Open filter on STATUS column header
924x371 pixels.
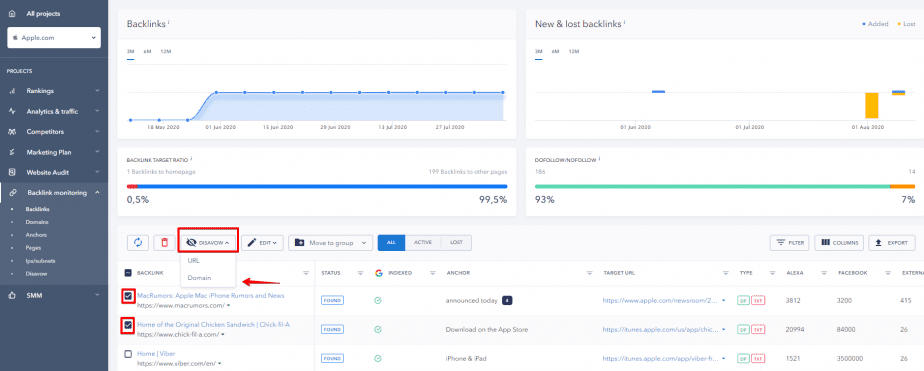coord(360,273)
